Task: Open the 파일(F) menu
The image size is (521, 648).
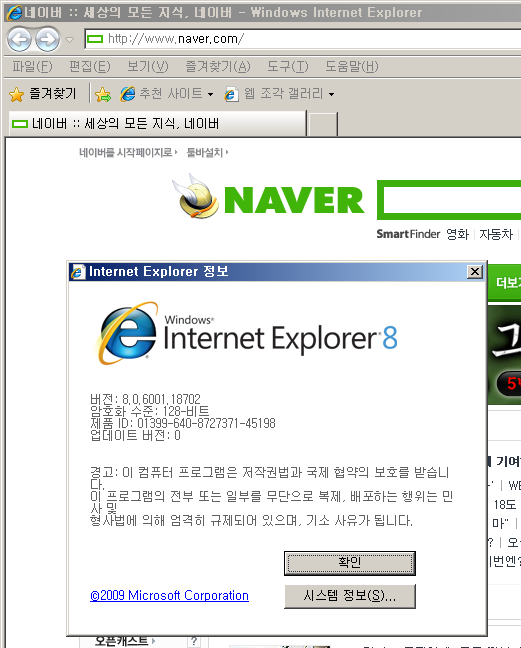Action: (32, 66)
